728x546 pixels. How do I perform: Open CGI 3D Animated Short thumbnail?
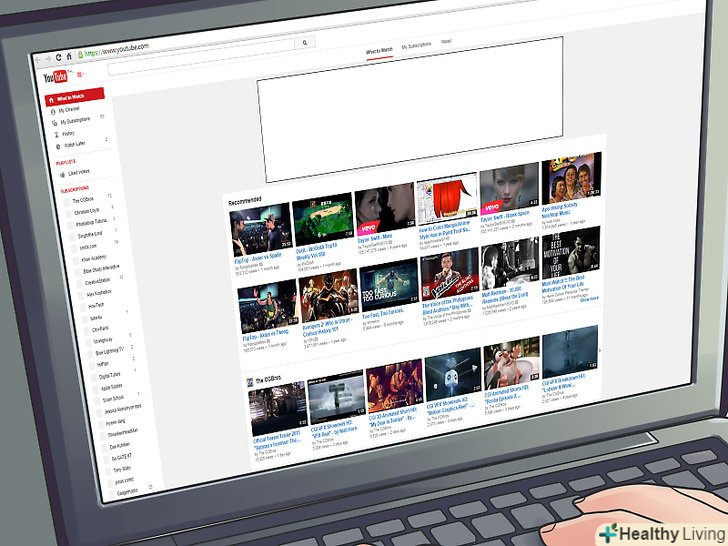click(395, 386)
